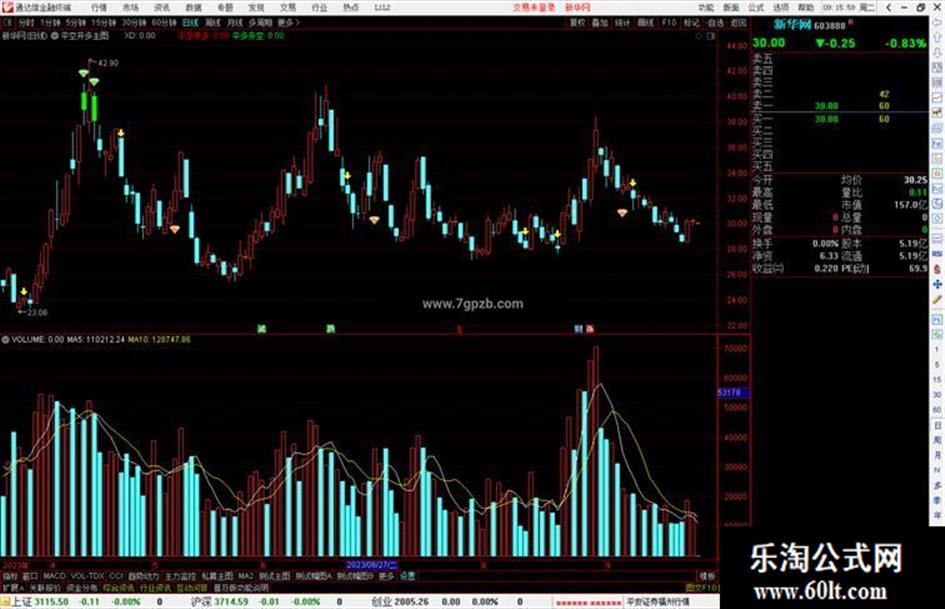Click the gear icon beside 平空开多主图
The width and height of the screenshot is (945, 609).
tap(55, 36)
